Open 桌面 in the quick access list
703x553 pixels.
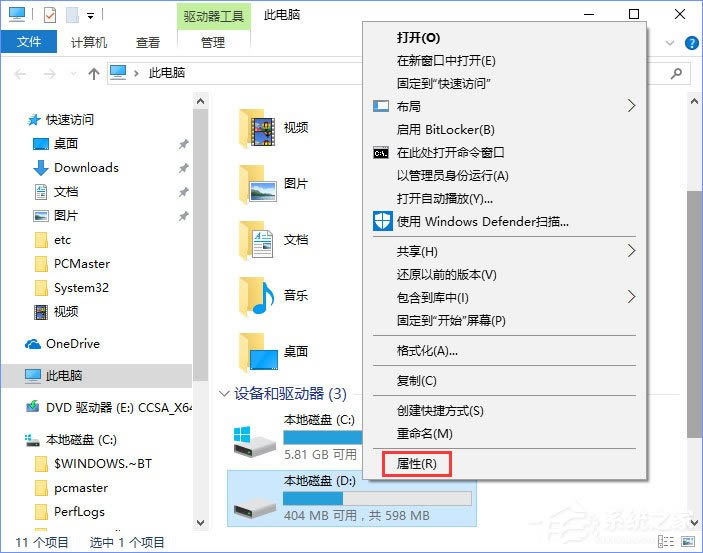(x=66, y=144)
